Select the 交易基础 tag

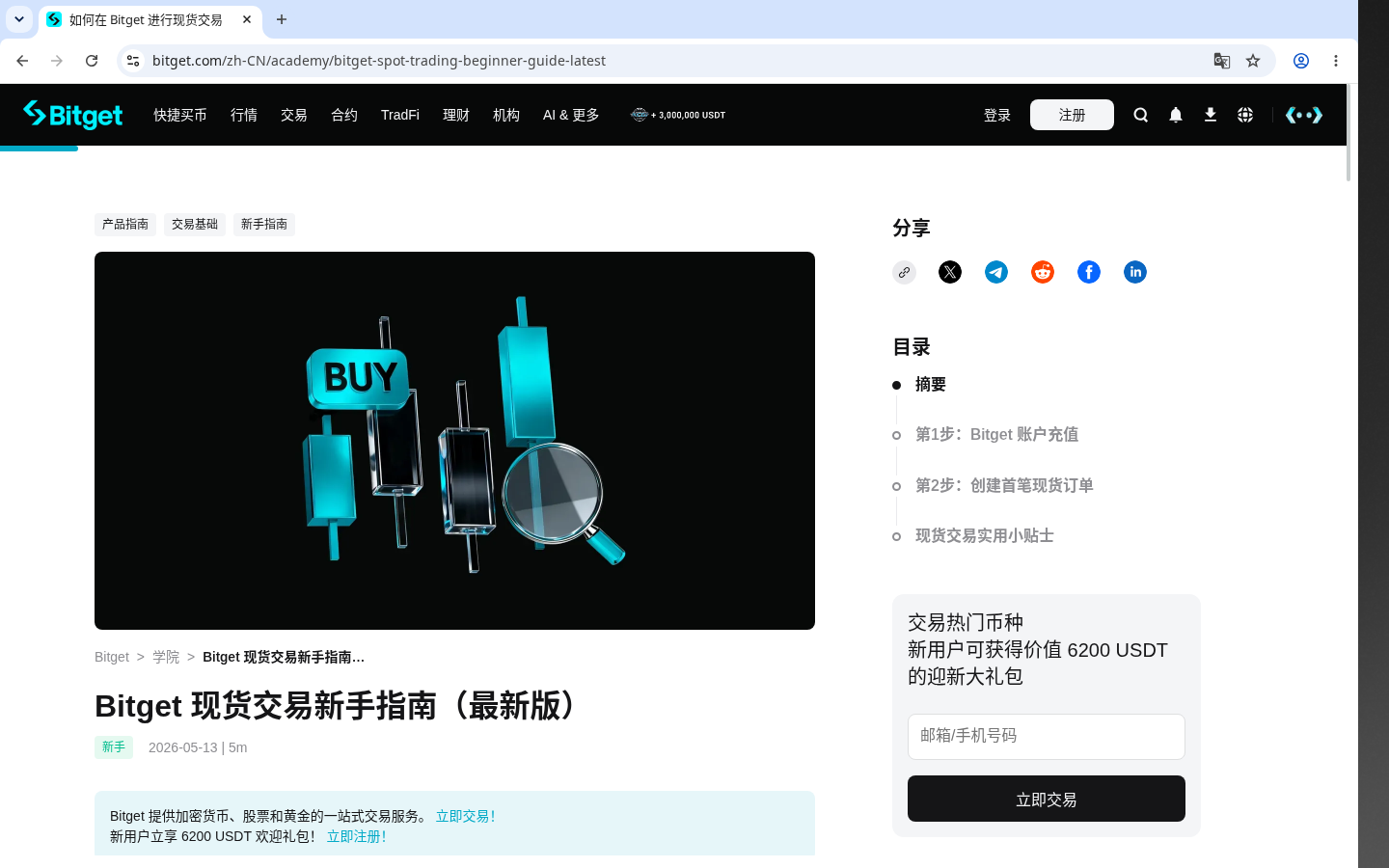pos(195,225)
